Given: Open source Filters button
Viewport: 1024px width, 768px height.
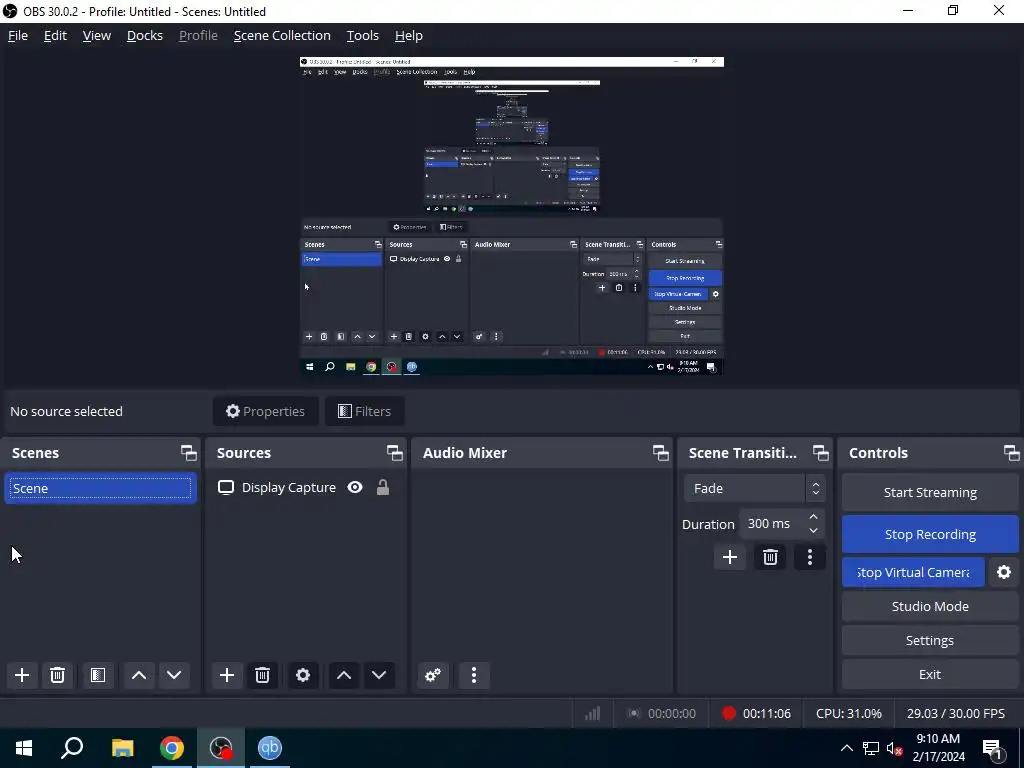Looking at the screenshot, I should tap(364, 411).
